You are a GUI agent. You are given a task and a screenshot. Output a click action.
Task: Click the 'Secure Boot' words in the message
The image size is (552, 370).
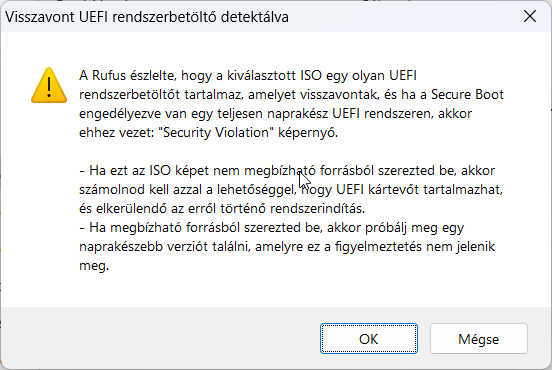(x=468, y=95)
